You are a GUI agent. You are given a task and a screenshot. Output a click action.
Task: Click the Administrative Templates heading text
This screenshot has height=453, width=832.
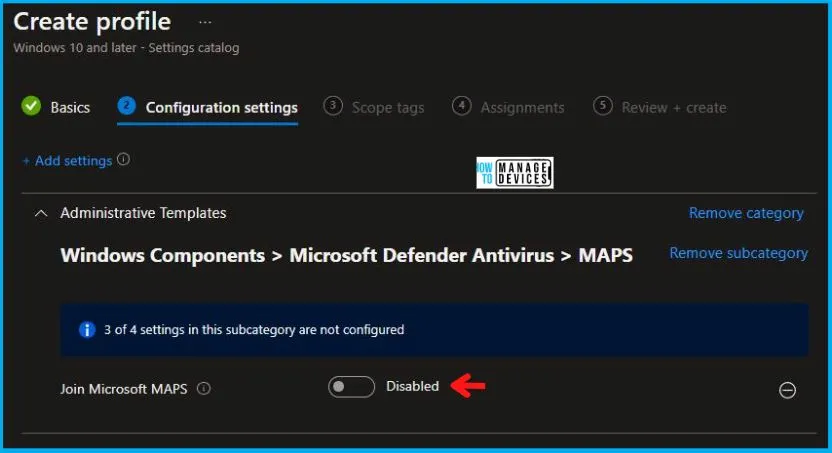(143, 213)
